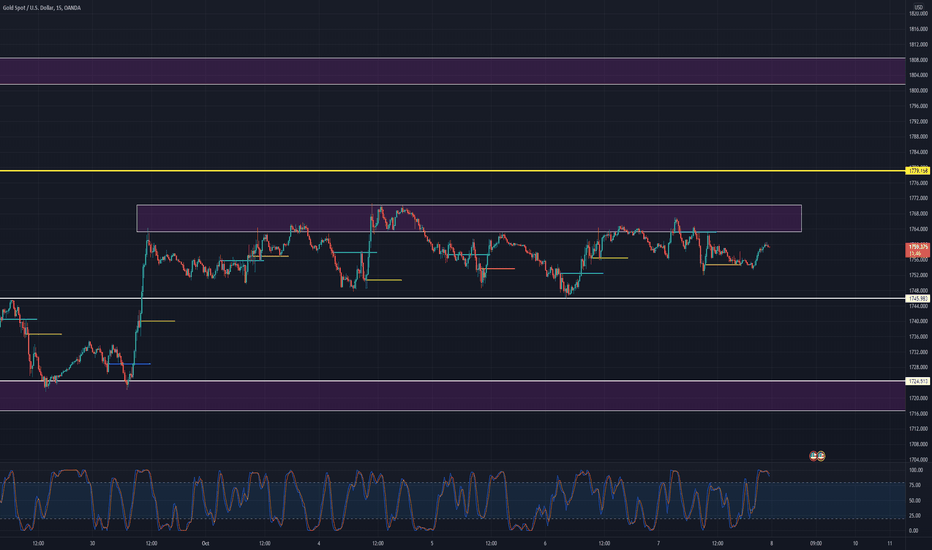Click the yellow 1779.158 price label
Image resolution: width=932 pixels, height=550 pixels.
918,171
